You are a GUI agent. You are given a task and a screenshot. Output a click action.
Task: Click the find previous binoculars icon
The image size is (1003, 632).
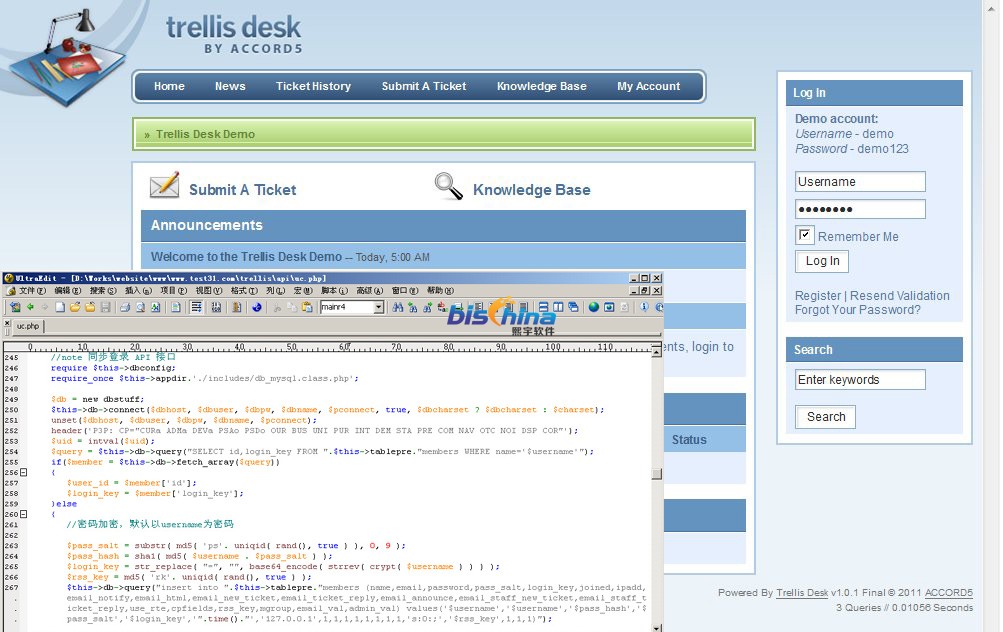413,307
